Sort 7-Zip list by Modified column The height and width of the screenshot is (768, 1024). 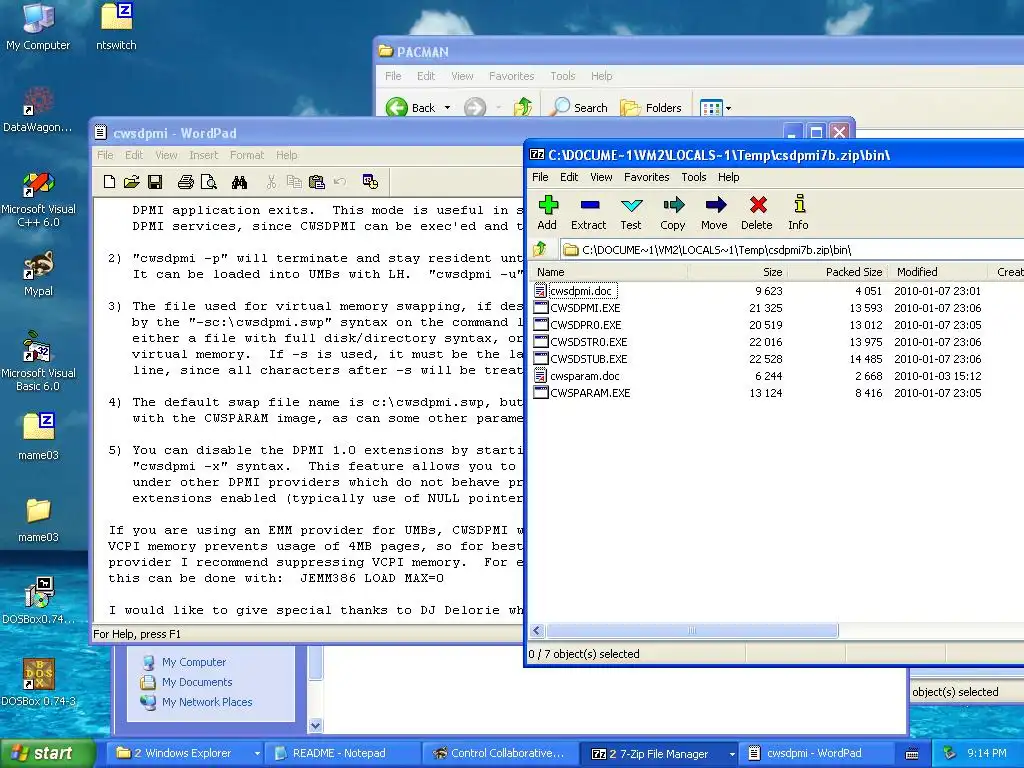pos(938,272)
